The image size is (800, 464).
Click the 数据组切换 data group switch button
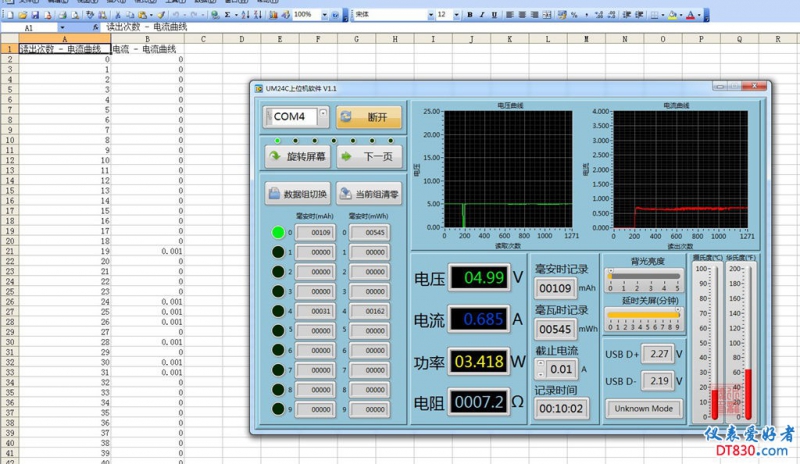click(297, 195)
